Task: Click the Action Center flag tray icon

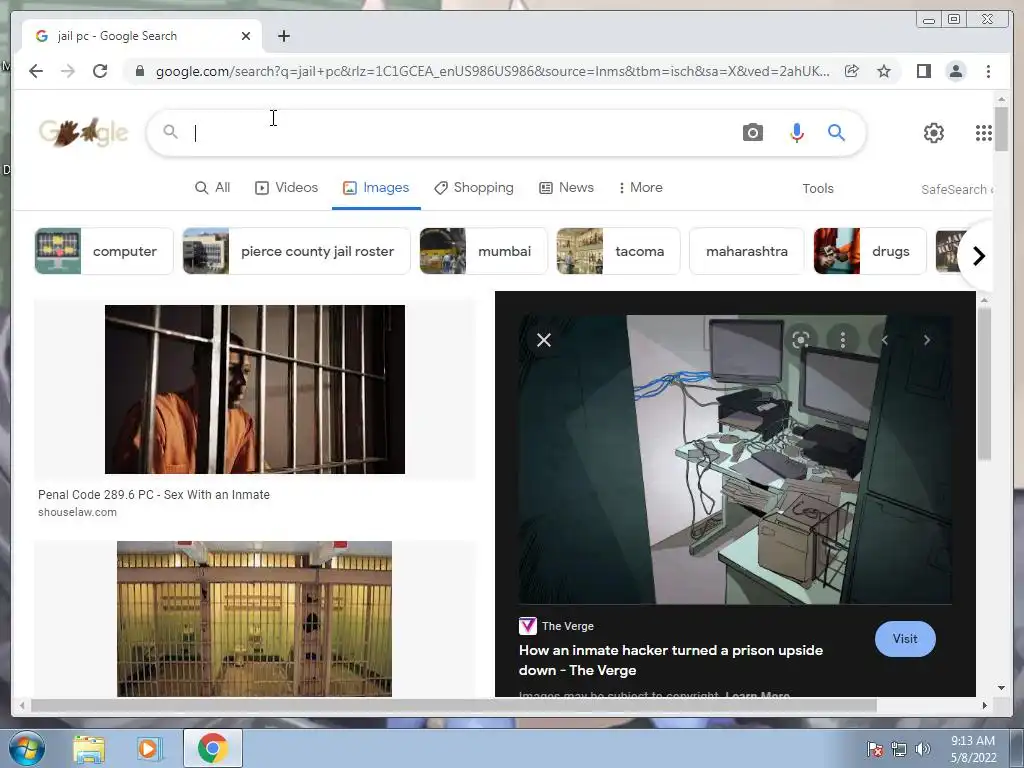Action: point(874,749)
